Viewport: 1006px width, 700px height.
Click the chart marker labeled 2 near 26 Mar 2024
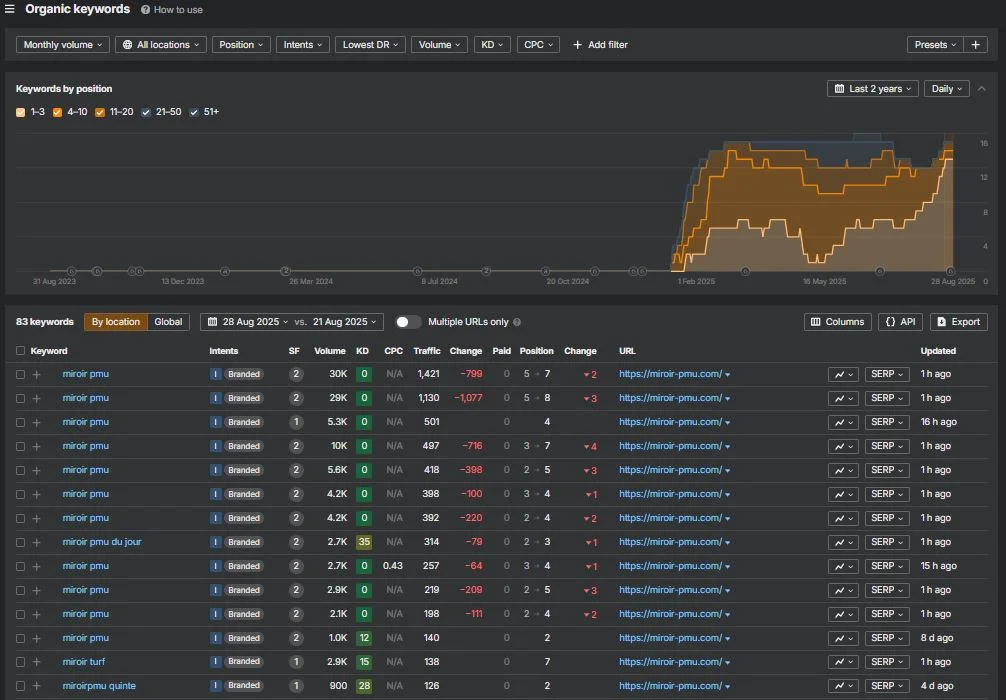[286, 271]
